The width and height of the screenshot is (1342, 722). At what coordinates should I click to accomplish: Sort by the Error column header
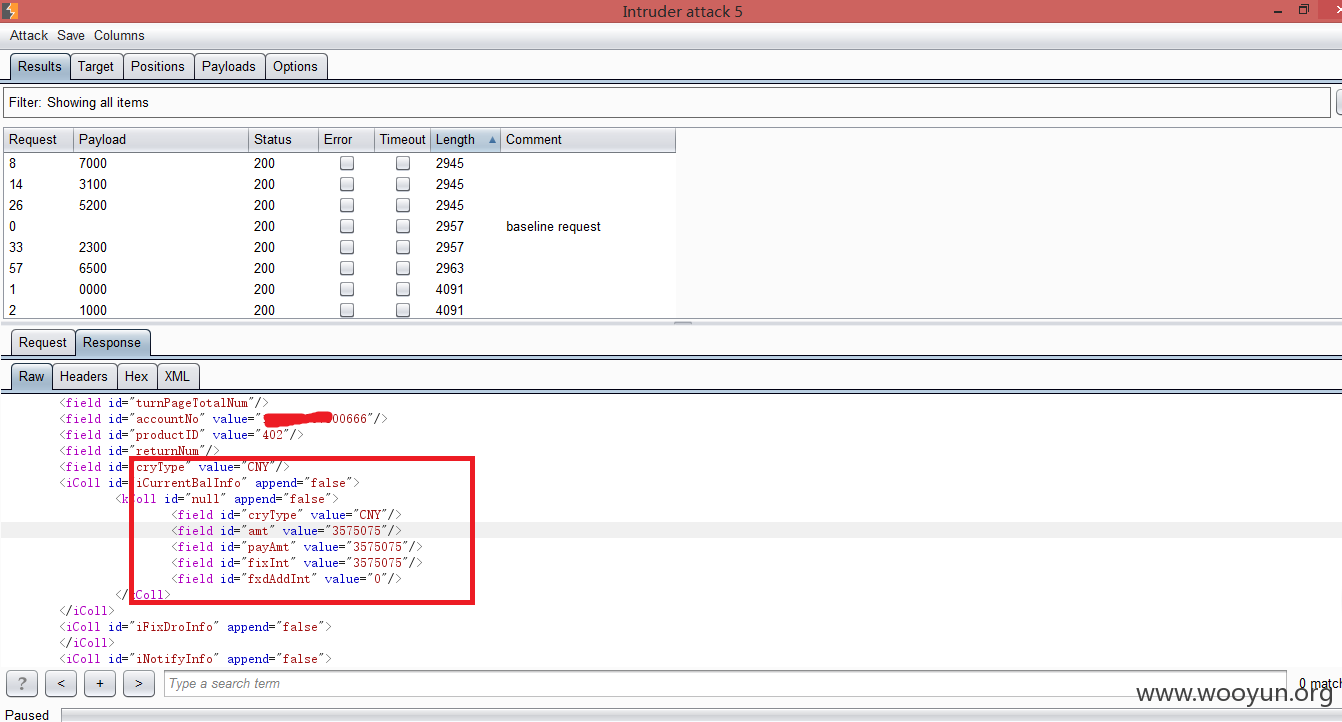pos(346,140)
